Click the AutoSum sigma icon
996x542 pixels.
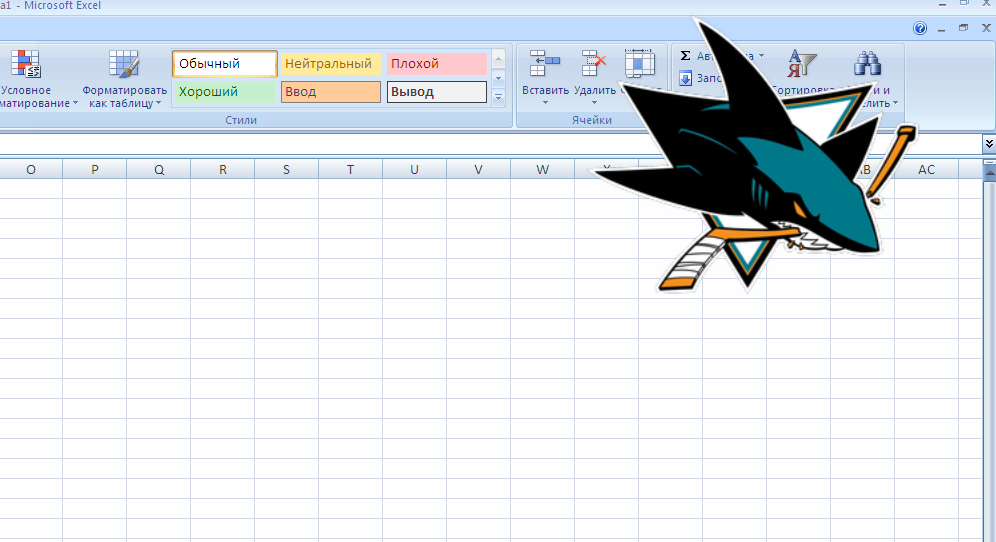coord(685,56)
